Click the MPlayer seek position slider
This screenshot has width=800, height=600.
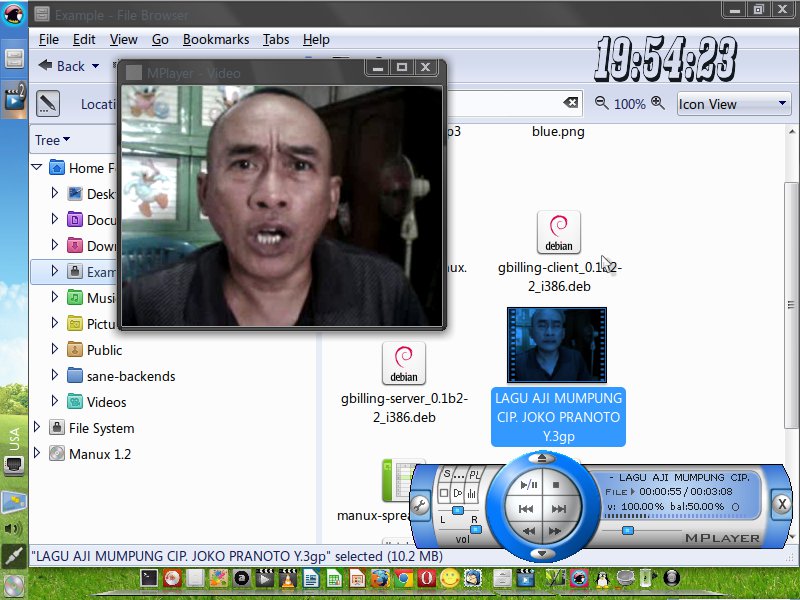click(x=628, y=531)
